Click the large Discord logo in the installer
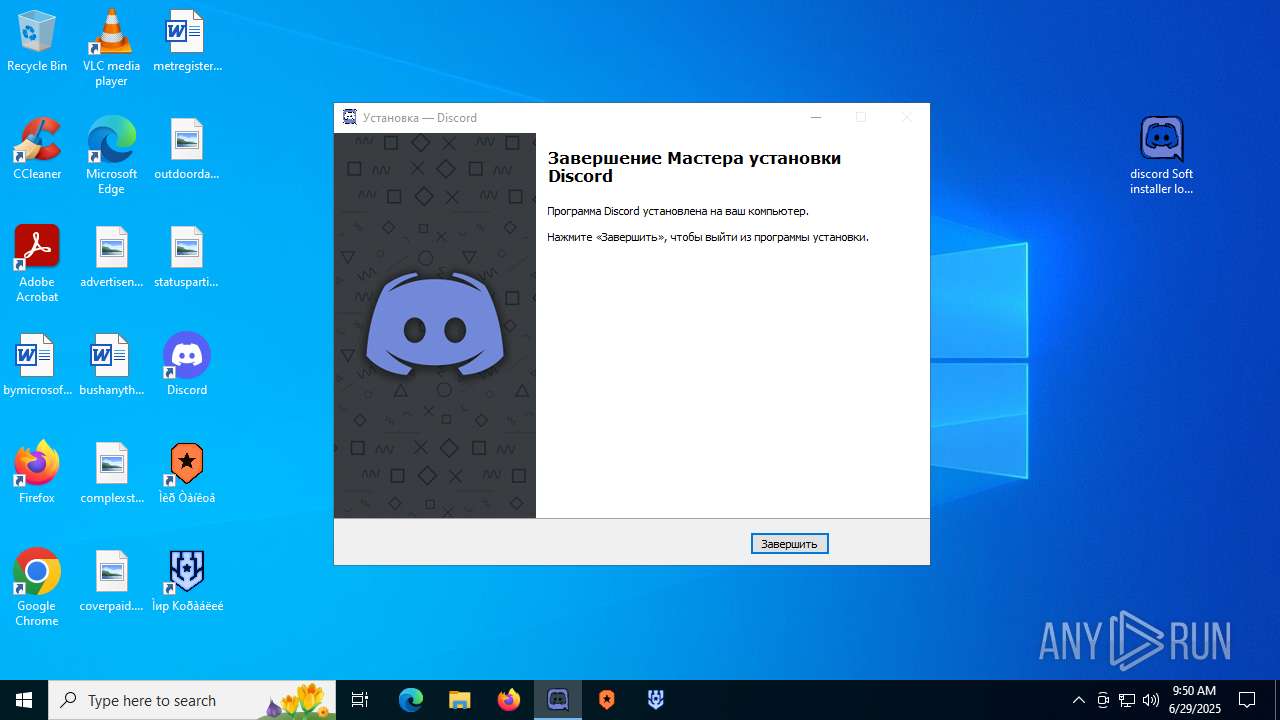This screenshot has height=720, width=1280. [x=435, y=325]
